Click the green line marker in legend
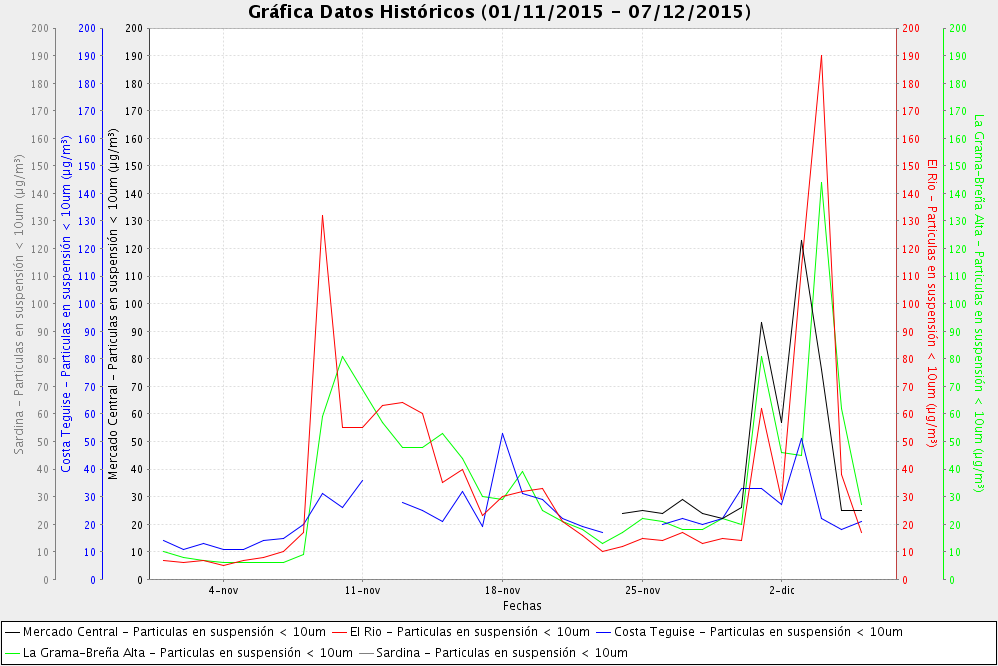This screenshot has height=666, width=998. (12, 654)
